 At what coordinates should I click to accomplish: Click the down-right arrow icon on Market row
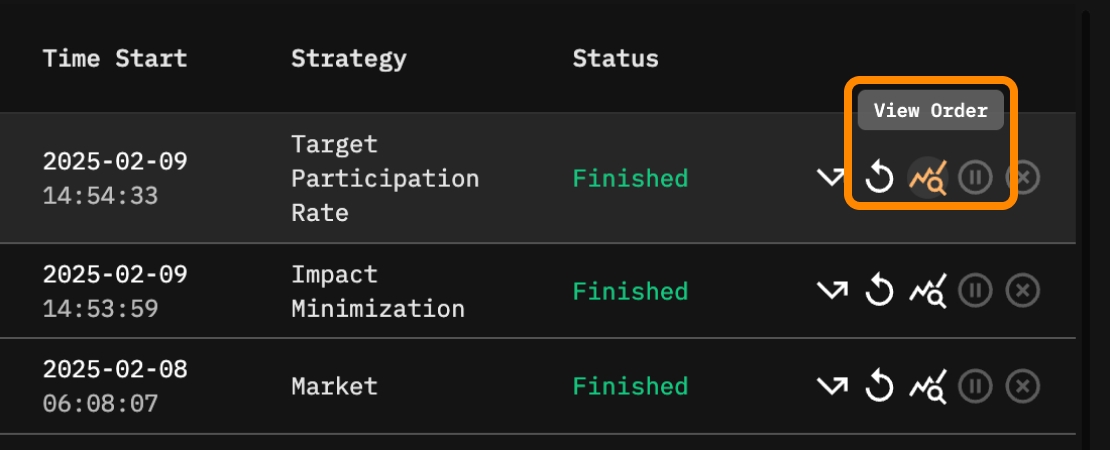pos(831,386)
